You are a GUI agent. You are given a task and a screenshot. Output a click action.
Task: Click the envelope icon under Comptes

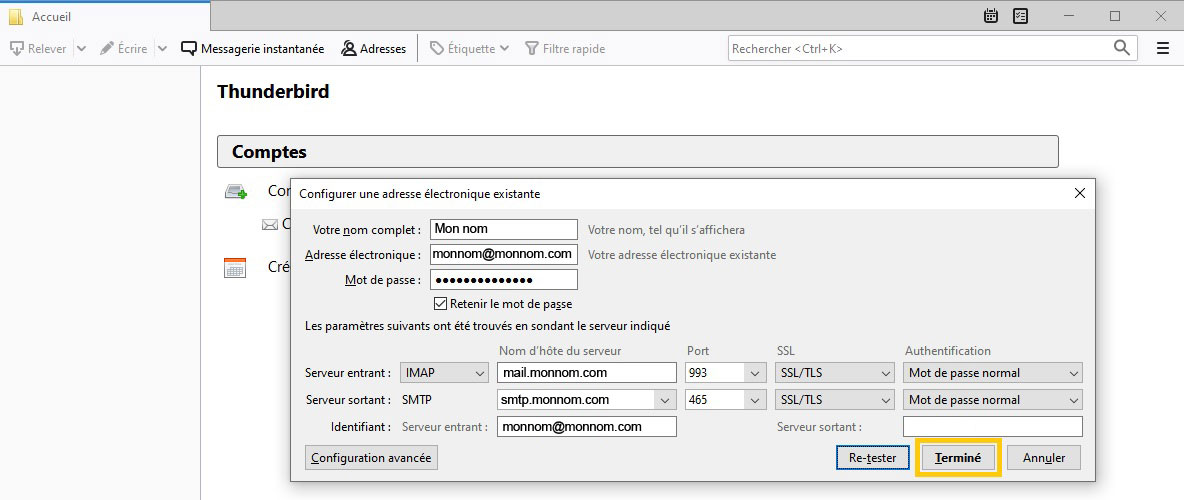[x=270, y=224]
